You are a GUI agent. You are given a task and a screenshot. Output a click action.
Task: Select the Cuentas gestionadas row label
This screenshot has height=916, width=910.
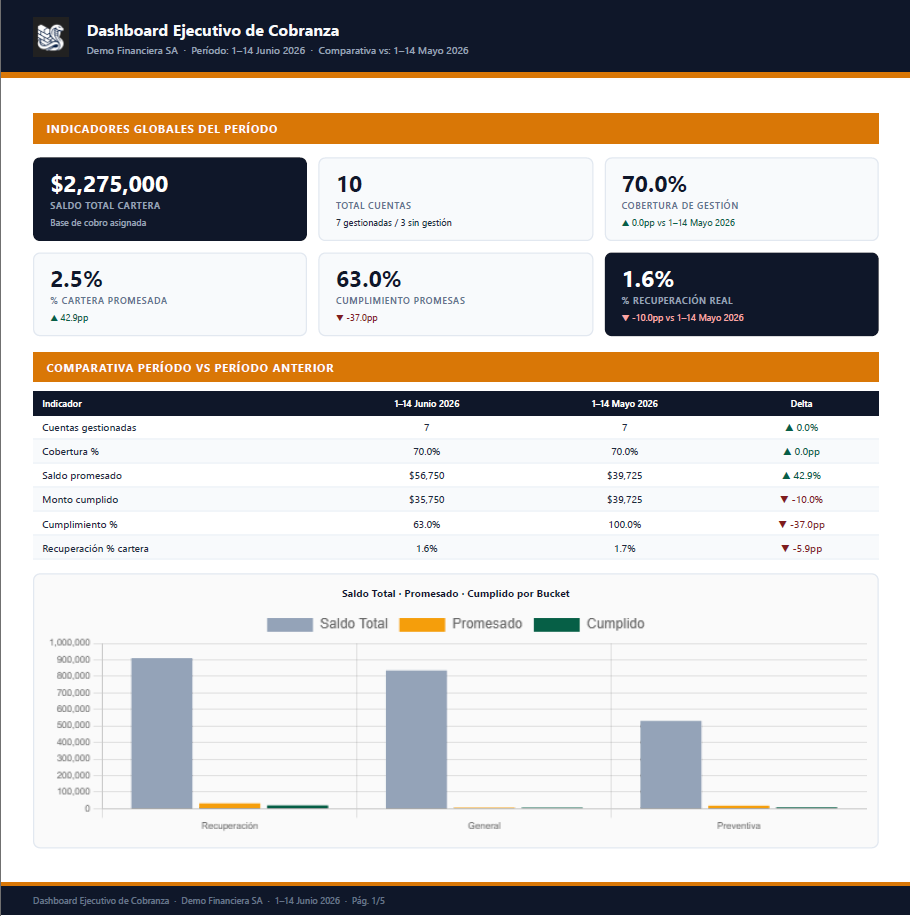point(89,428)
